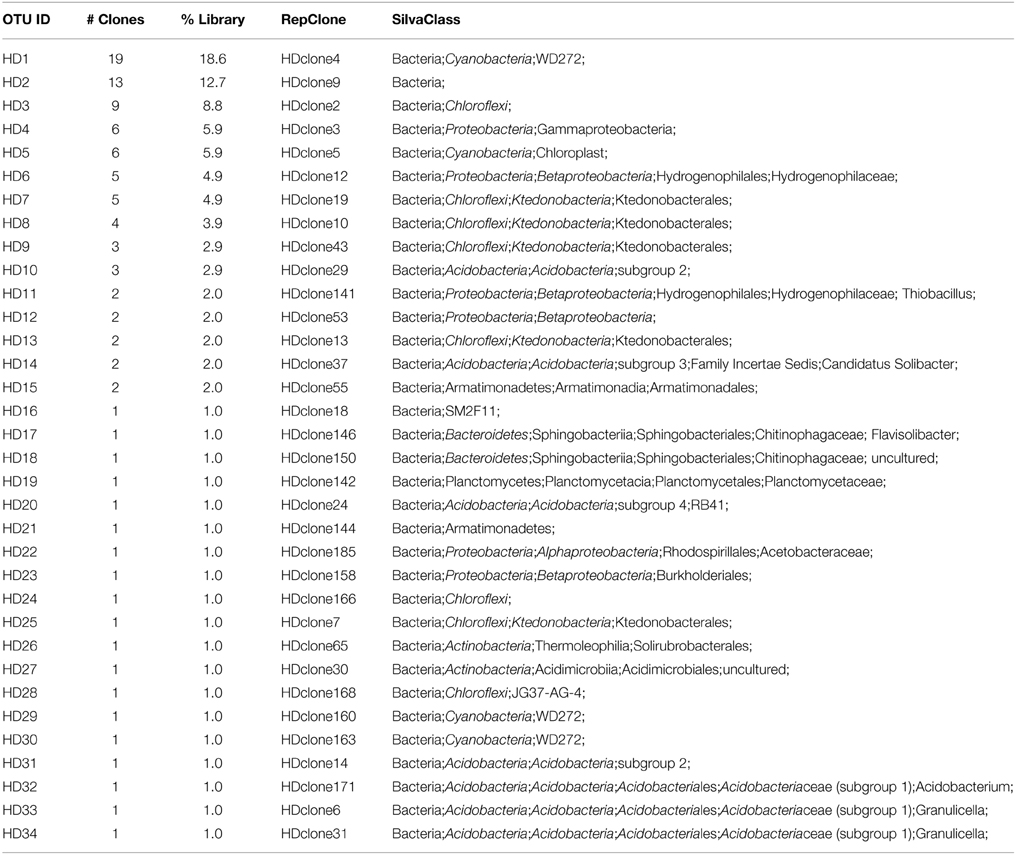Image resolution: width=1016 pixels, height=855 pixels.
Task: Select the Acetobacteraceae classification for HD22
Action: [x=816, y=552]
